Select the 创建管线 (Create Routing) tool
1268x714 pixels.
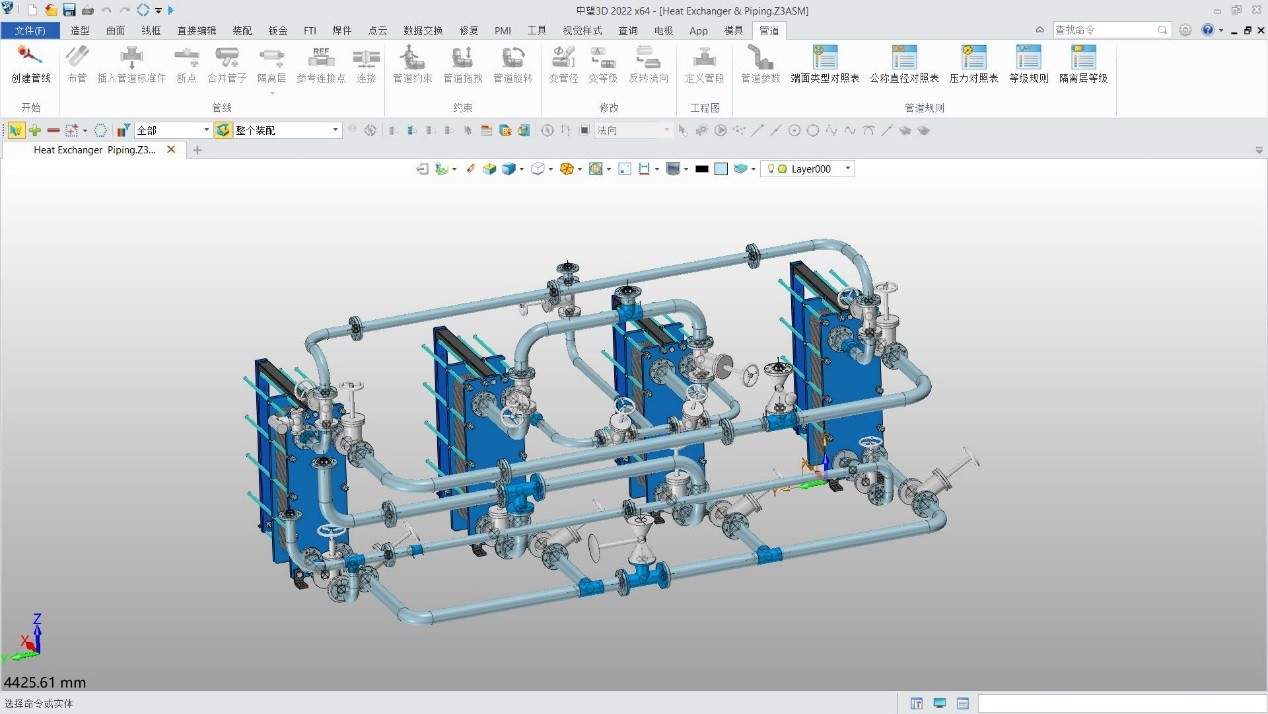(x=30, y=63)
